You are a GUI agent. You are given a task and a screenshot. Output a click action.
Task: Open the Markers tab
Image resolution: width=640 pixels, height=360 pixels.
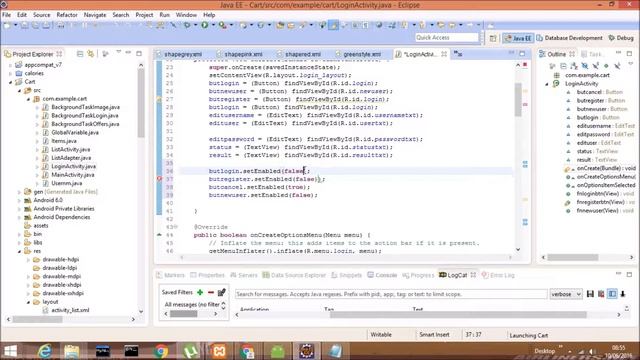coord(171,275)
